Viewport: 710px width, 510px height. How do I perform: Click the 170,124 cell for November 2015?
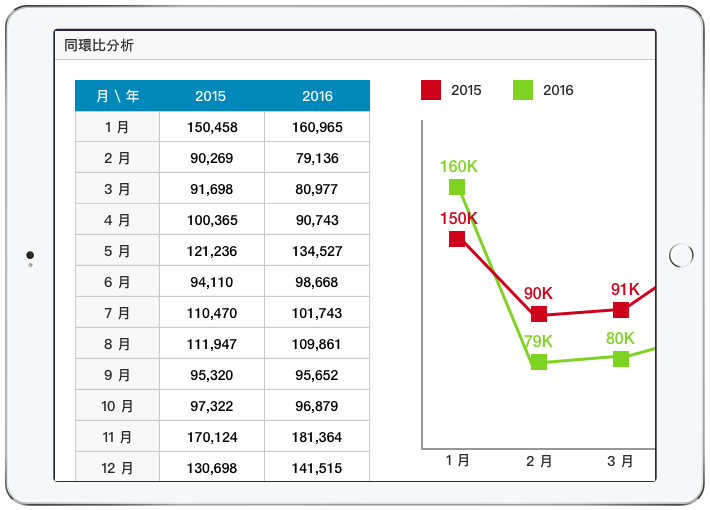point(211,437)
